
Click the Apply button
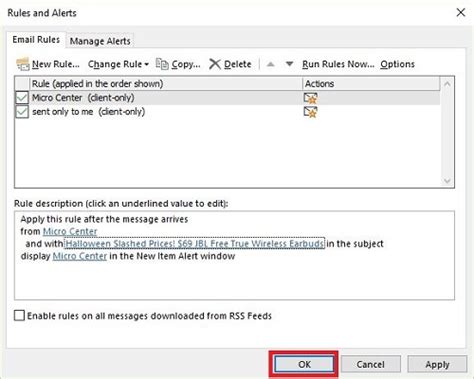tap(437, 364)
